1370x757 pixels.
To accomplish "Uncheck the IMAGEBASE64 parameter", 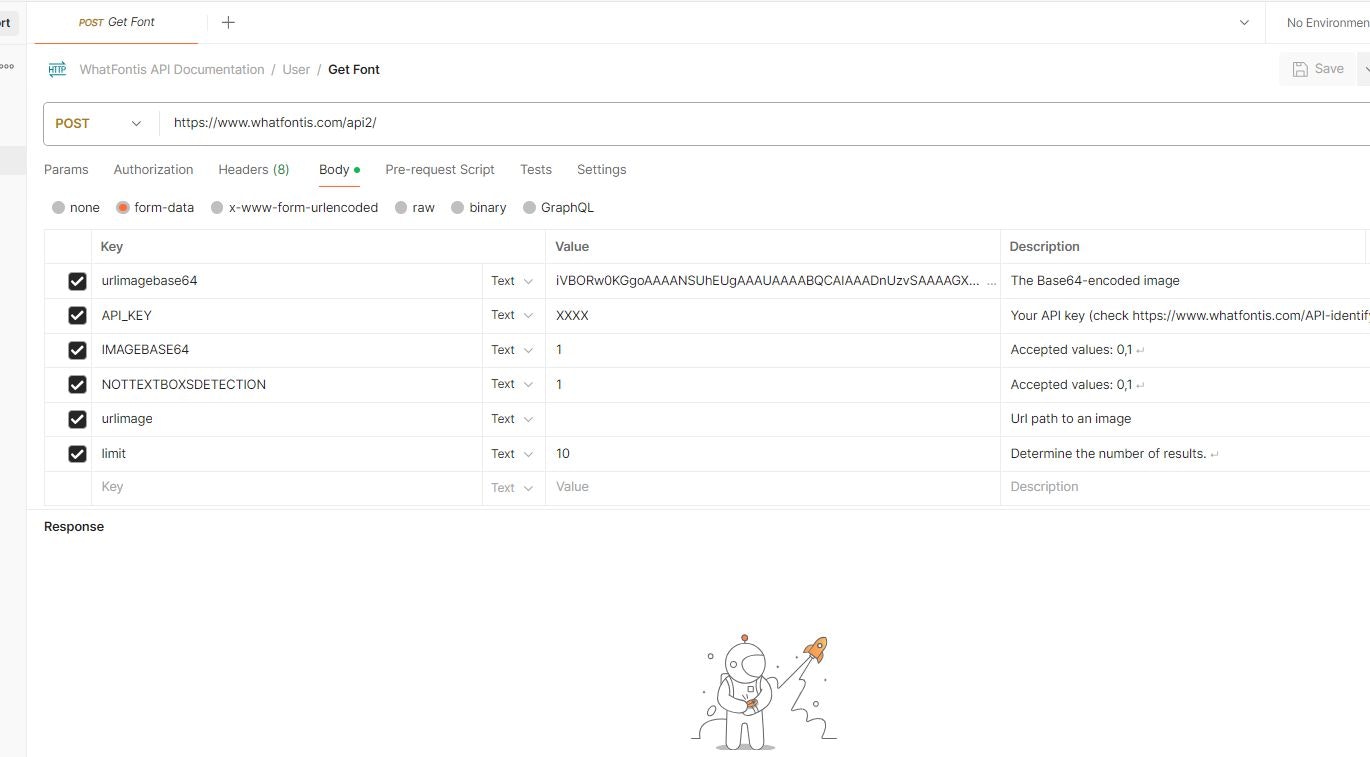I will [77, 351].
